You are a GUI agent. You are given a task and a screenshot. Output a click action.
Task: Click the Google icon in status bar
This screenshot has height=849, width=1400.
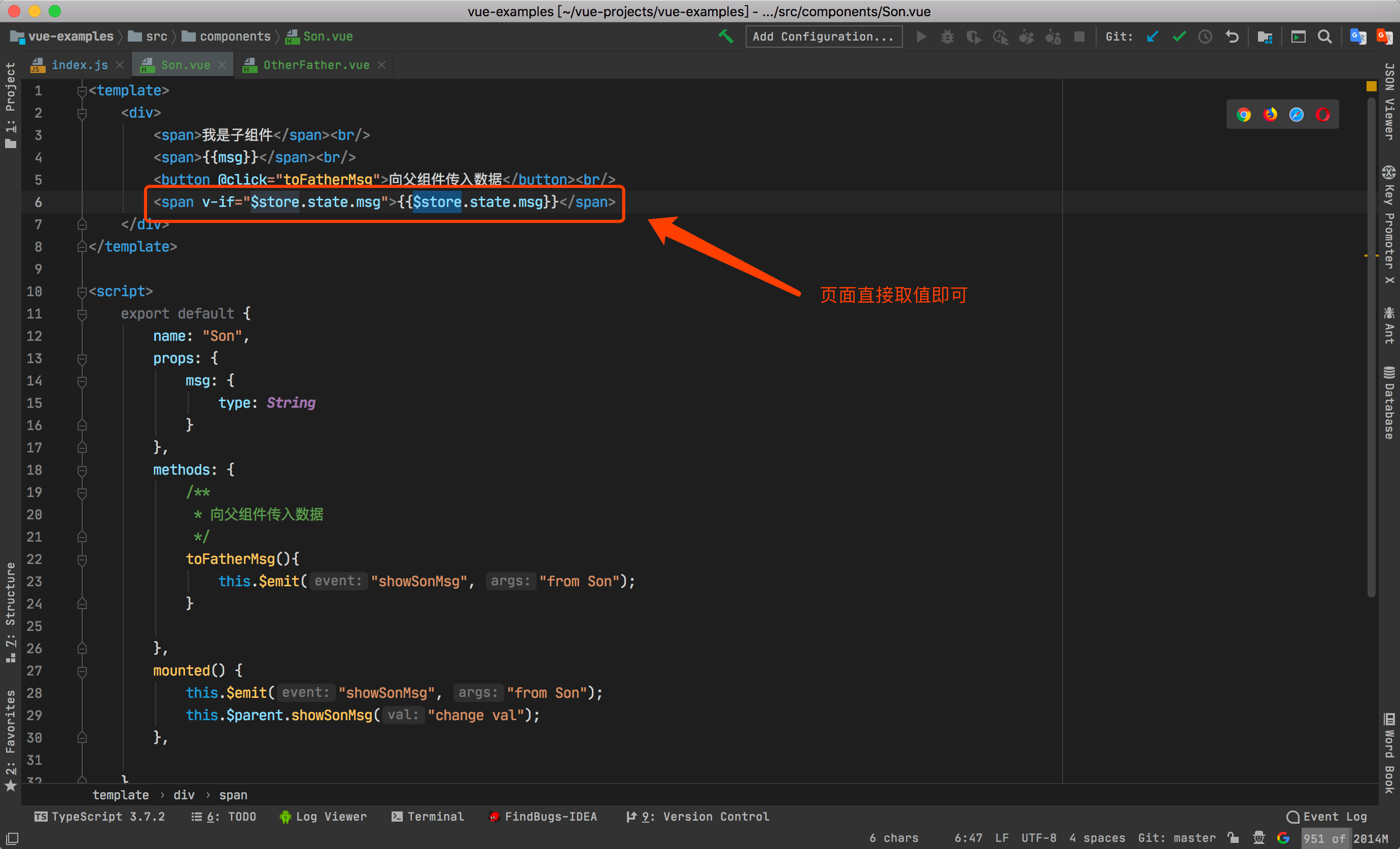(x=1283, y=838)
